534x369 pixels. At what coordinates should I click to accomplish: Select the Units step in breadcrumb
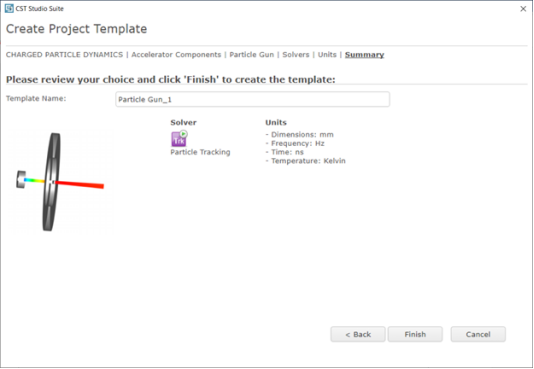coord(327,55)
